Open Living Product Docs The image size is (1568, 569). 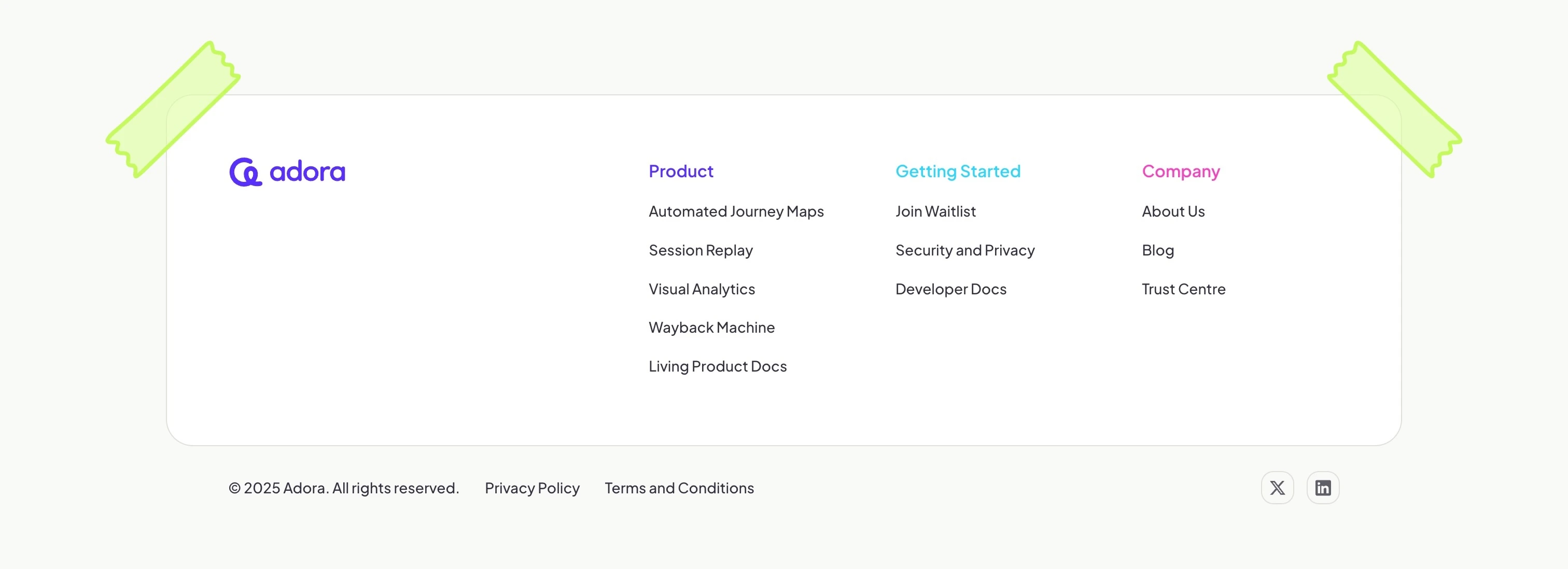(x=717, y=366)
